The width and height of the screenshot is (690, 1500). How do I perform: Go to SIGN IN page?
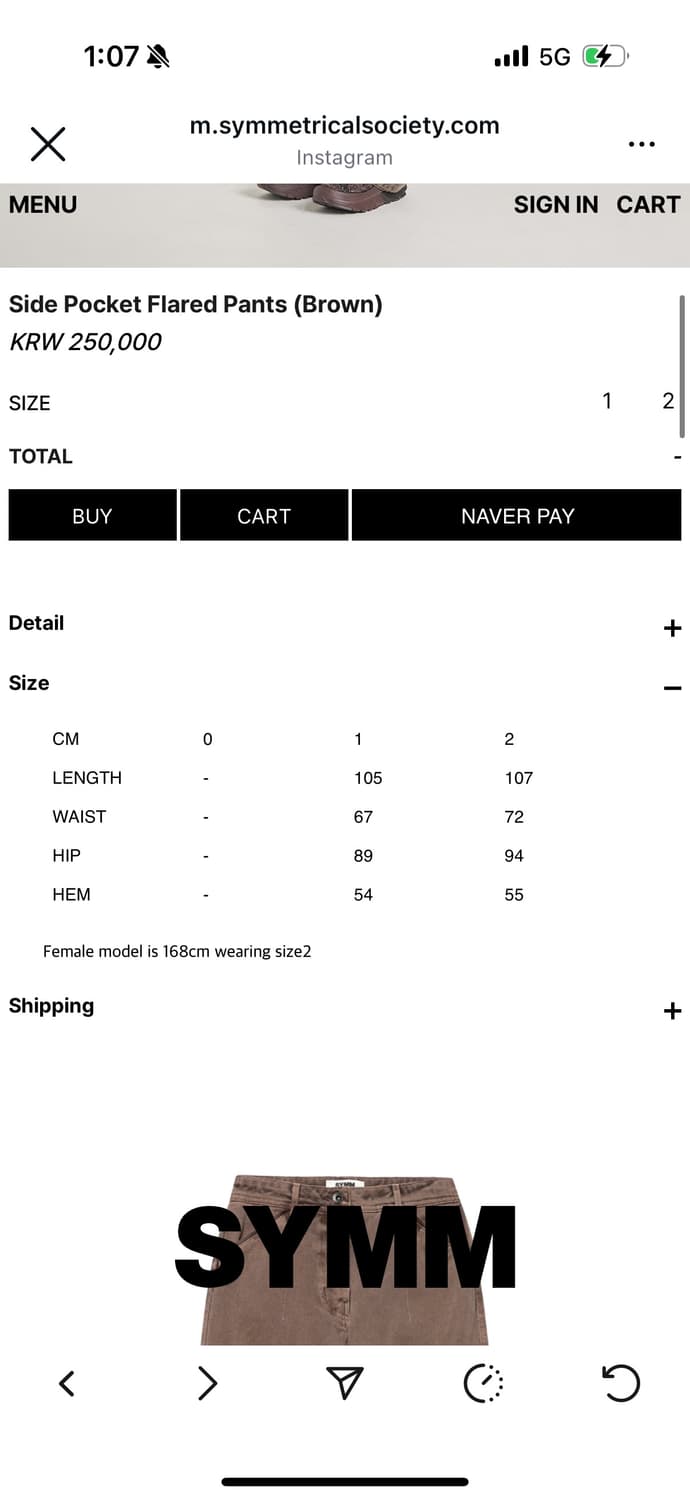point(555,205)
